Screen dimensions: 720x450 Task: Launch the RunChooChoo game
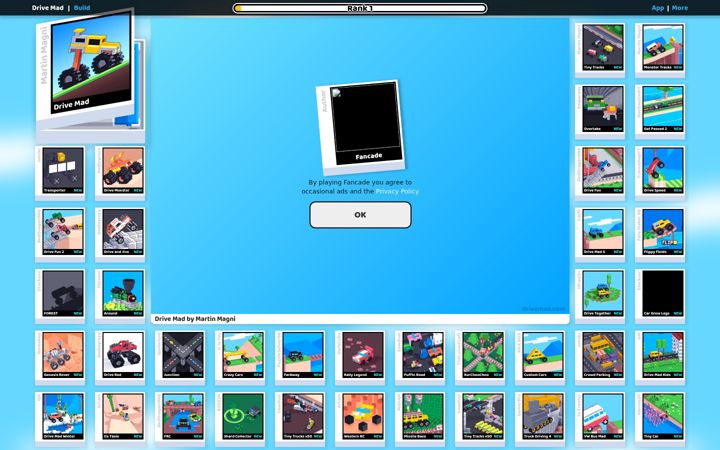click(x=480, y=357)
